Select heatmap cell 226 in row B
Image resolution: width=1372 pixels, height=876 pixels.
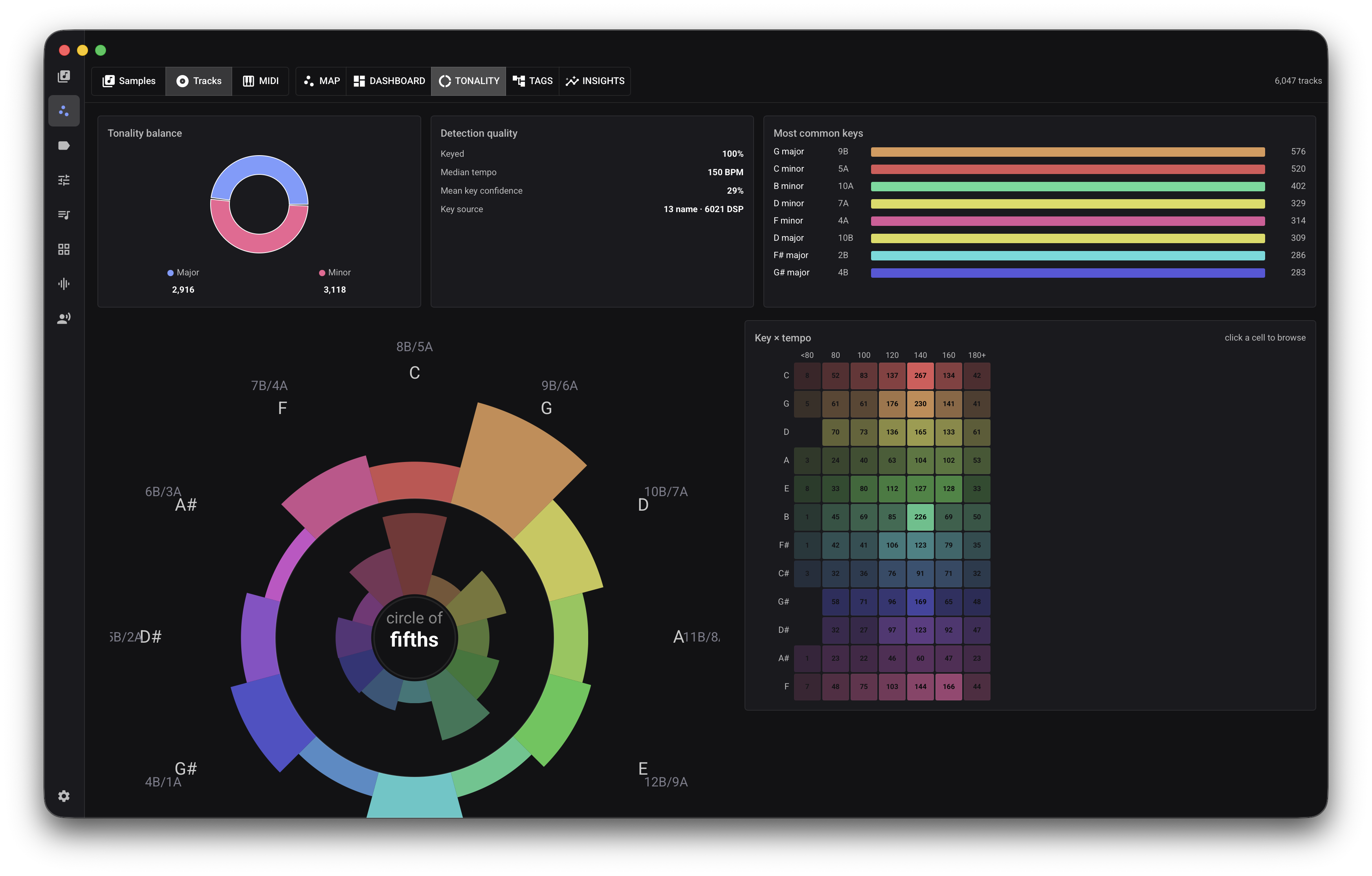[x=920, y=517]
